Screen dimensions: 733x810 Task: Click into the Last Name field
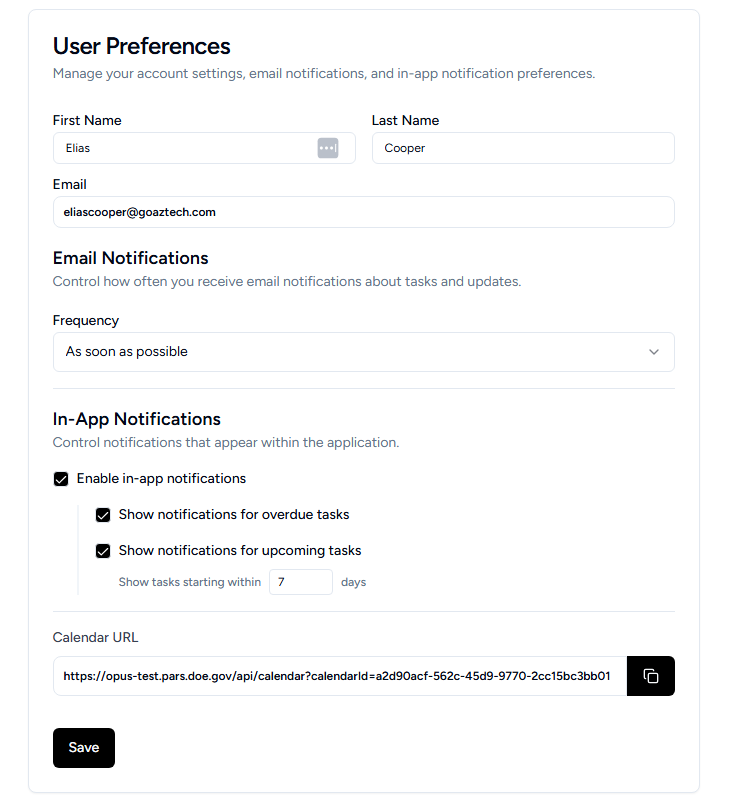click(522, 148)
